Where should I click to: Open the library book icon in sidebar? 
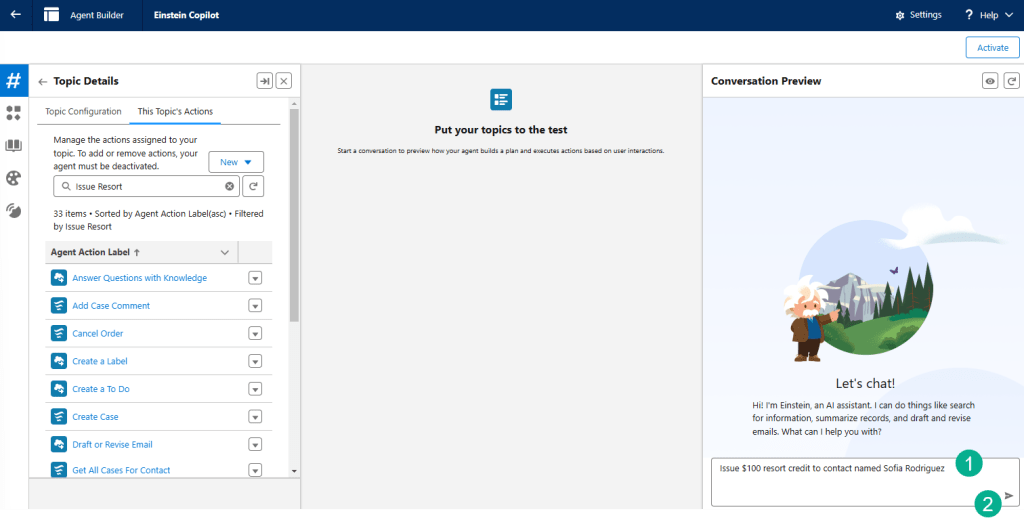[x=14, y=146]
